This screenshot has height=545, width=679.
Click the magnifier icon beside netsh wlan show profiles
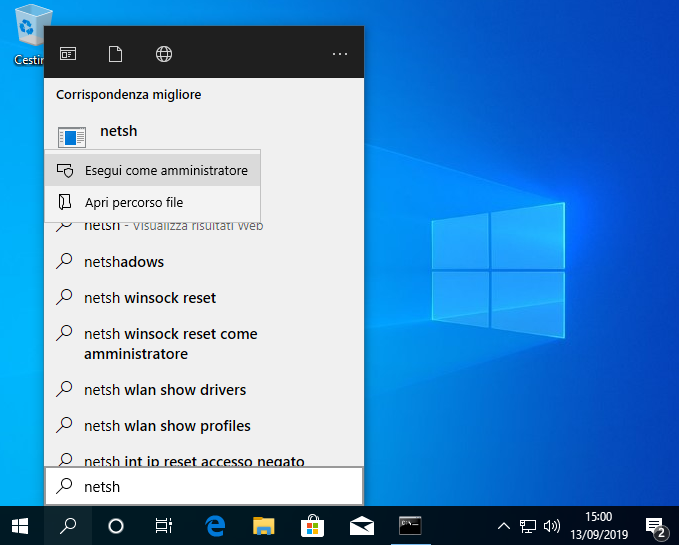(x=64, y=425)
